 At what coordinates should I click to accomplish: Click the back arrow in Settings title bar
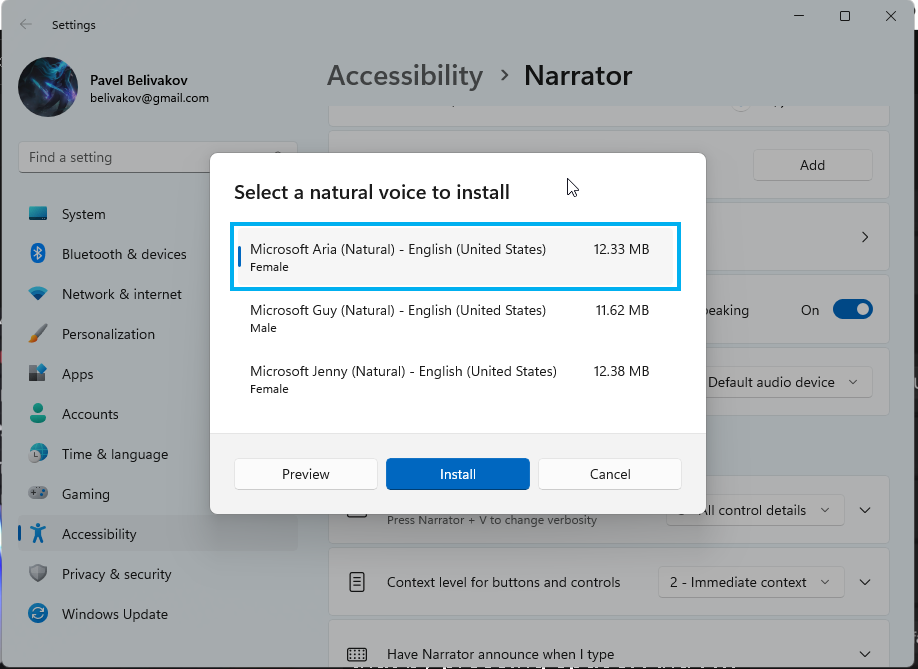pyautogui.click(x=25, y=24)
